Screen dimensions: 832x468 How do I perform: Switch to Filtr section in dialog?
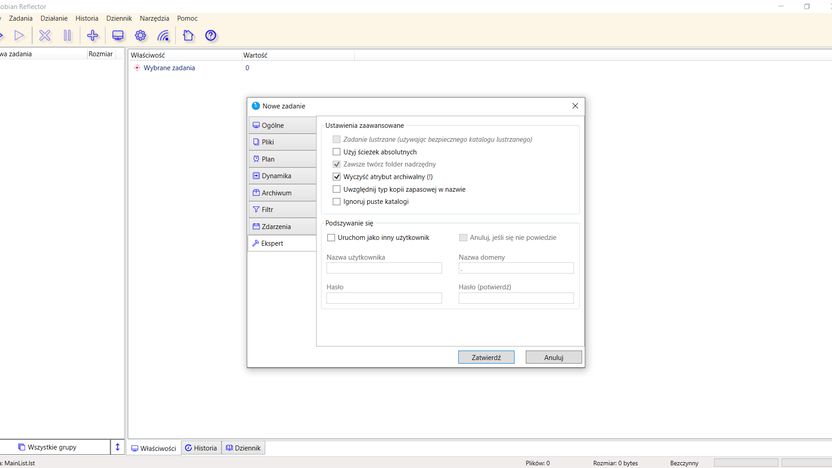[282, 210]
